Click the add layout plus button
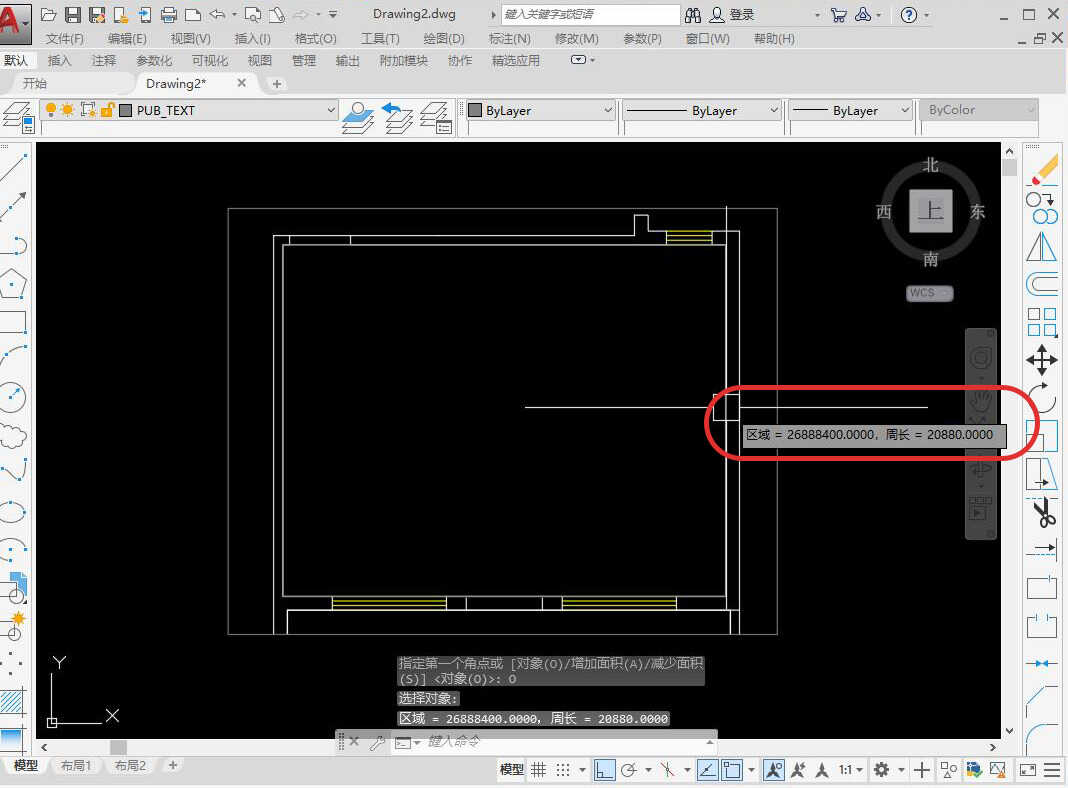Image resolution: width=1068 pixels, height=788 pixels. coord(173,766)
